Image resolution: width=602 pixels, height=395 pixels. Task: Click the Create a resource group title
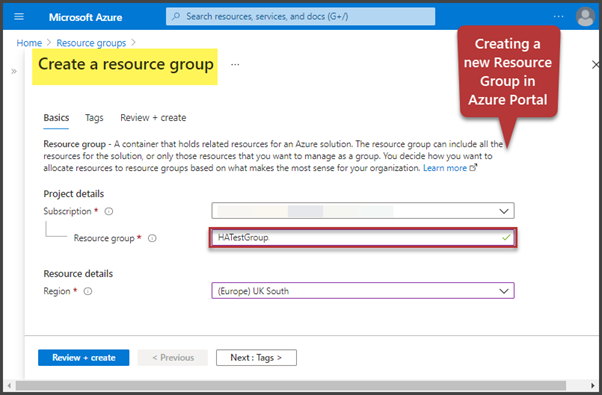tap(126, 64)
